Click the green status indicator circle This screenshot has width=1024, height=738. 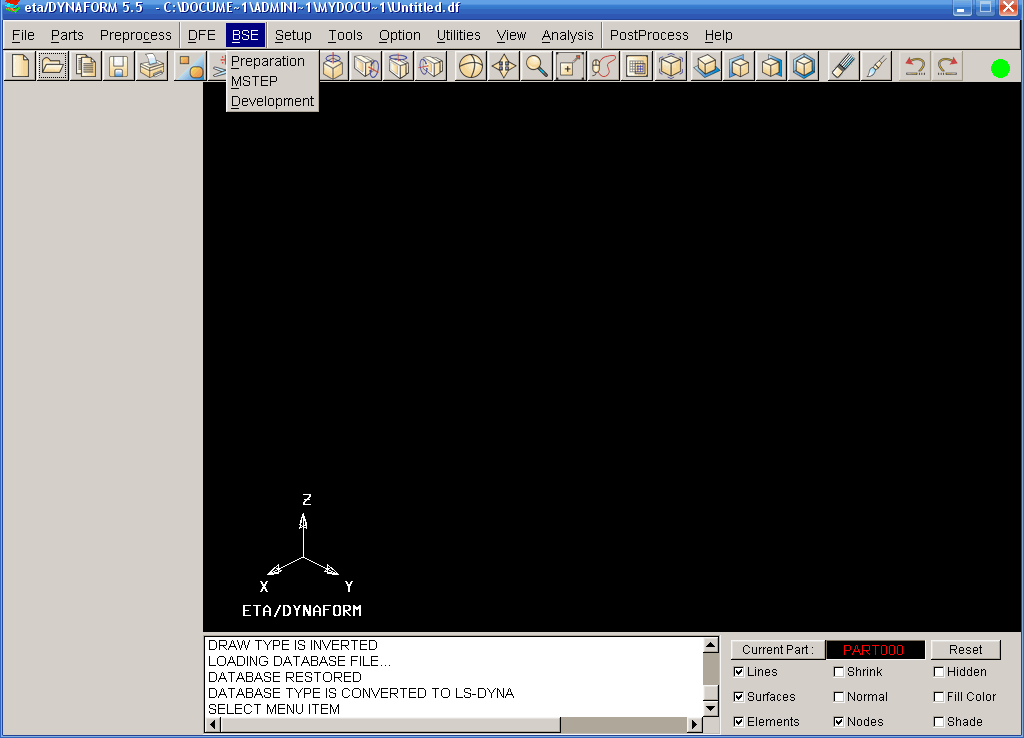coord(1000,68)
